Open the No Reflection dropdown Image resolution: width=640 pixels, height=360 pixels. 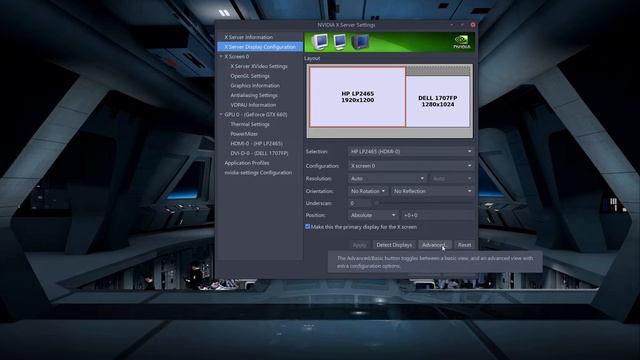tap(432, 191)
